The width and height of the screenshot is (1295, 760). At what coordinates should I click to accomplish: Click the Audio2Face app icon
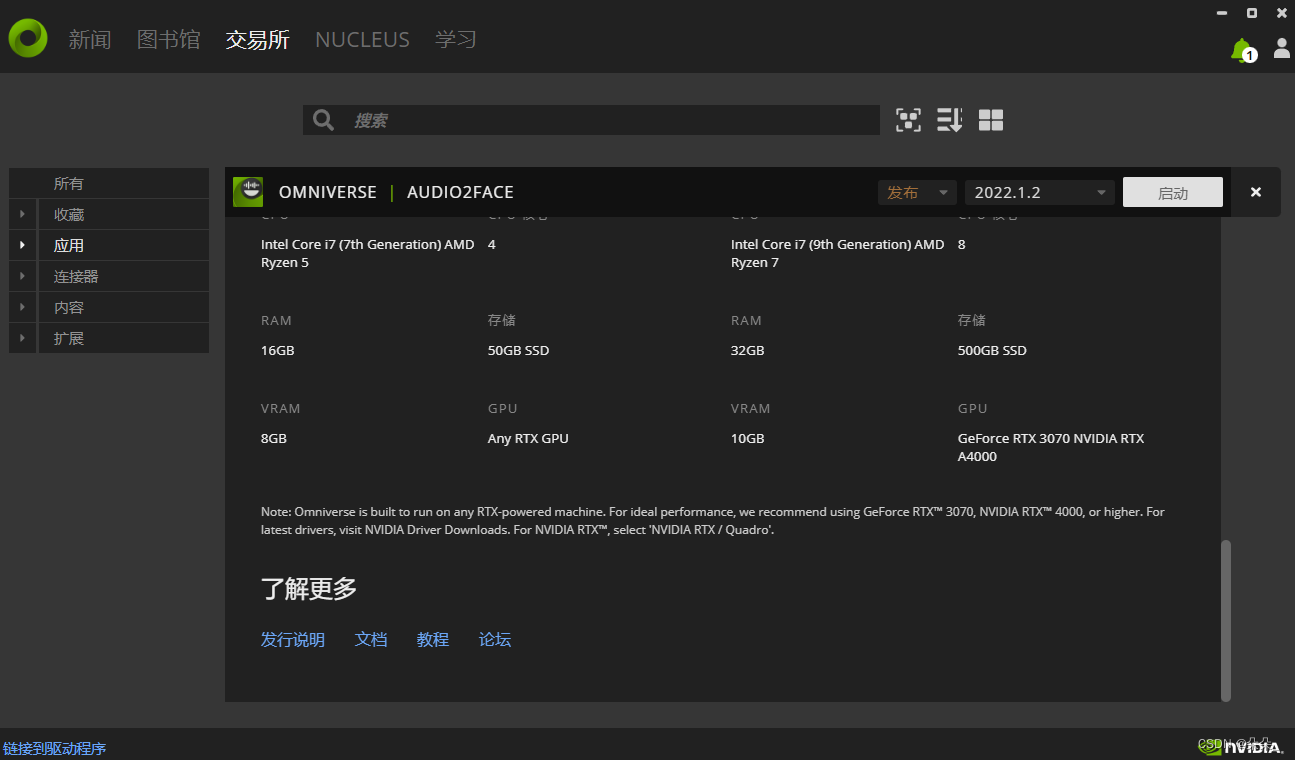coord(247,191)
